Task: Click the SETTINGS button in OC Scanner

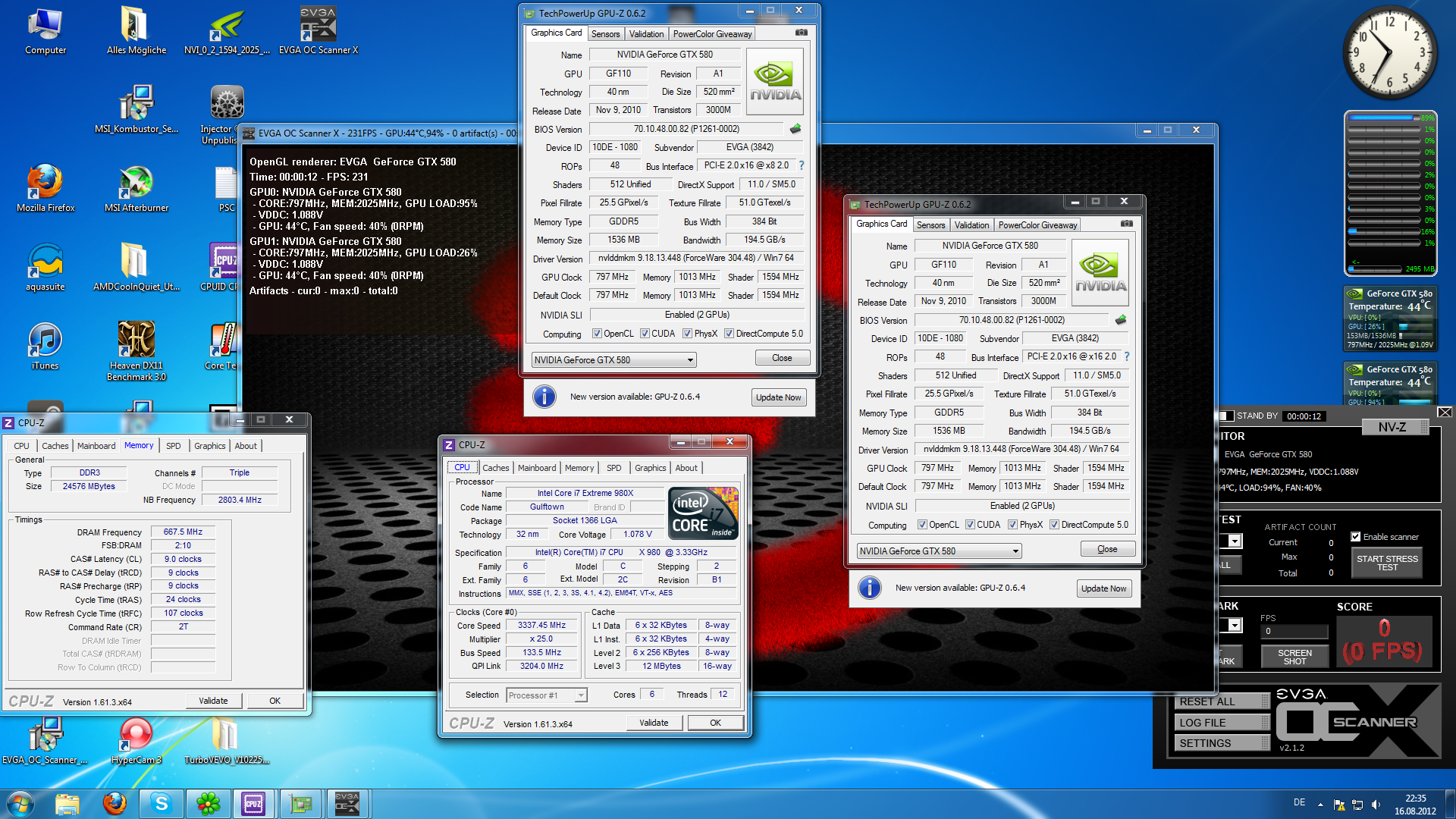Action: coord(1222,743)
